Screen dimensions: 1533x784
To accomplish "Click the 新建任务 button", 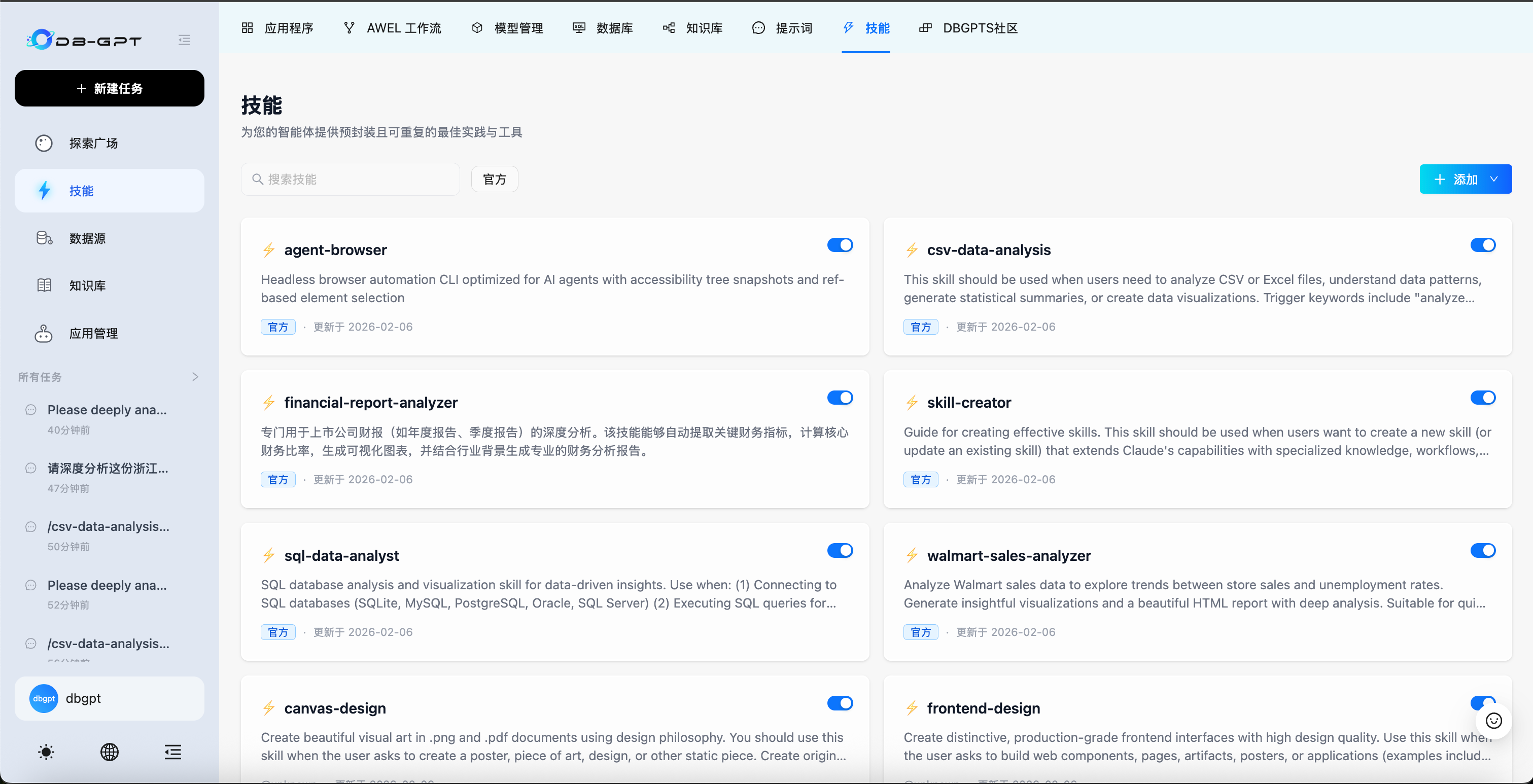I will 109,88.
